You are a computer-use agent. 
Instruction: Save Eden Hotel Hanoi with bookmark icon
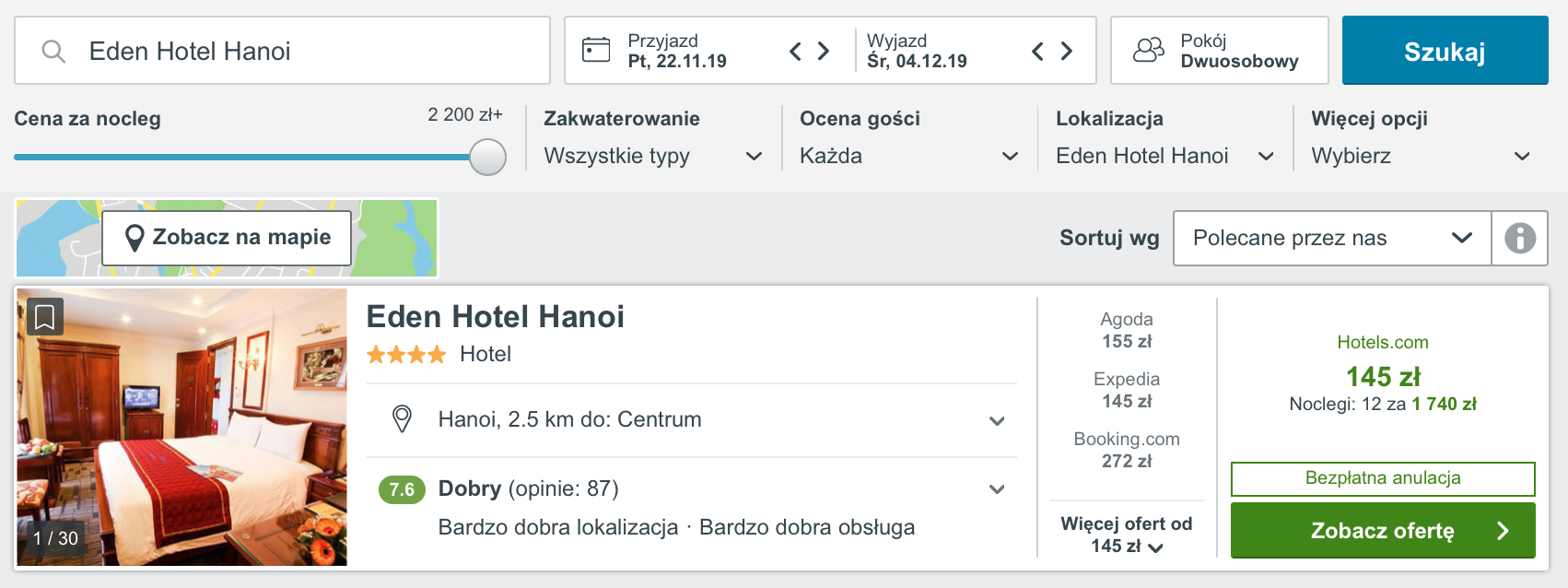tap(44, 317)
